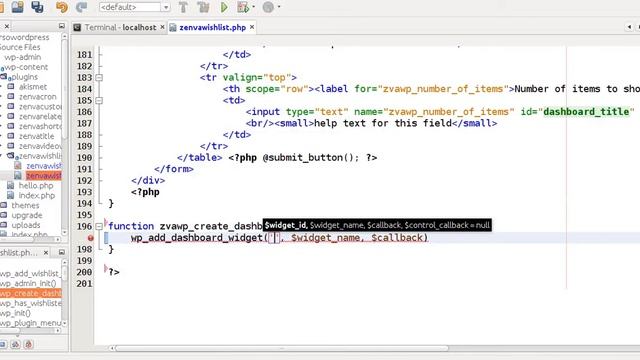Viewport: 640px width, 360px height.
Task: Click the zenvacron folder icon
Action: (11, 96)
